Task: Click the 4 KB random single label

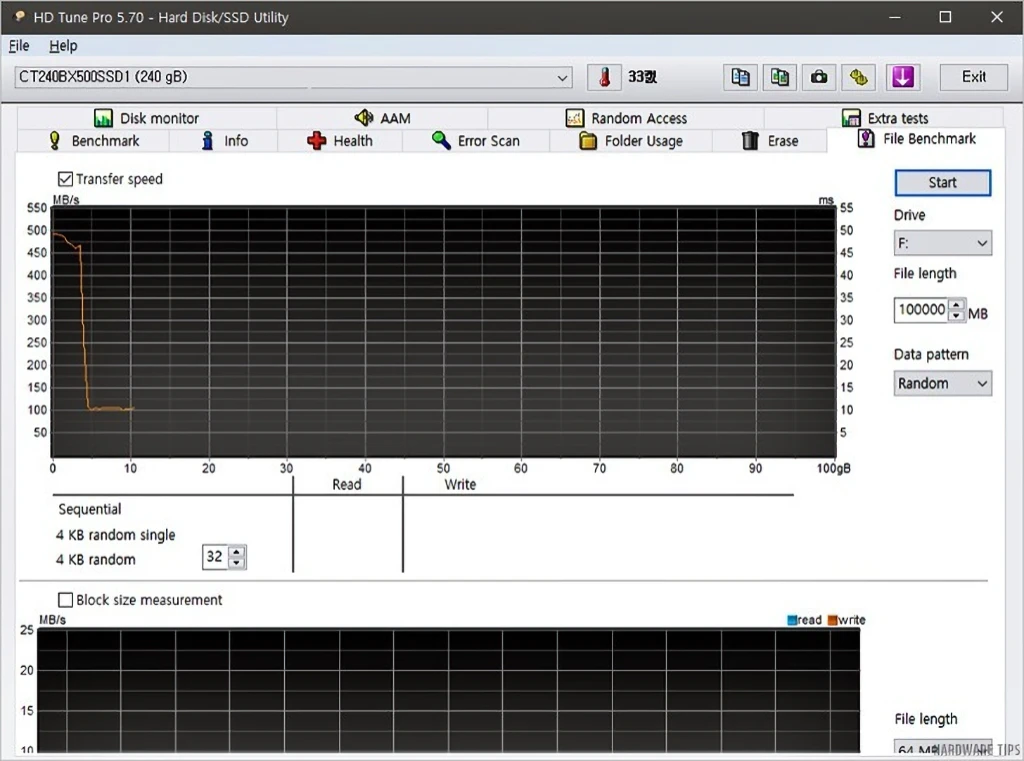Action: [116, 535]
